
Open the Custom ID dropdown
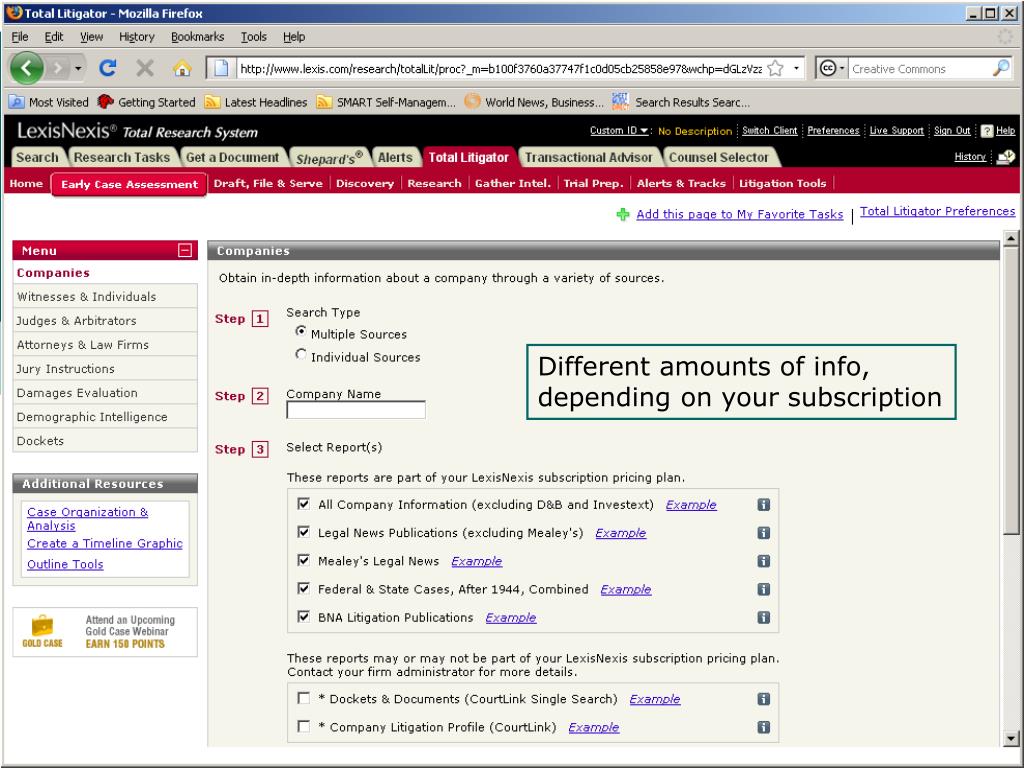coord(618,131)
